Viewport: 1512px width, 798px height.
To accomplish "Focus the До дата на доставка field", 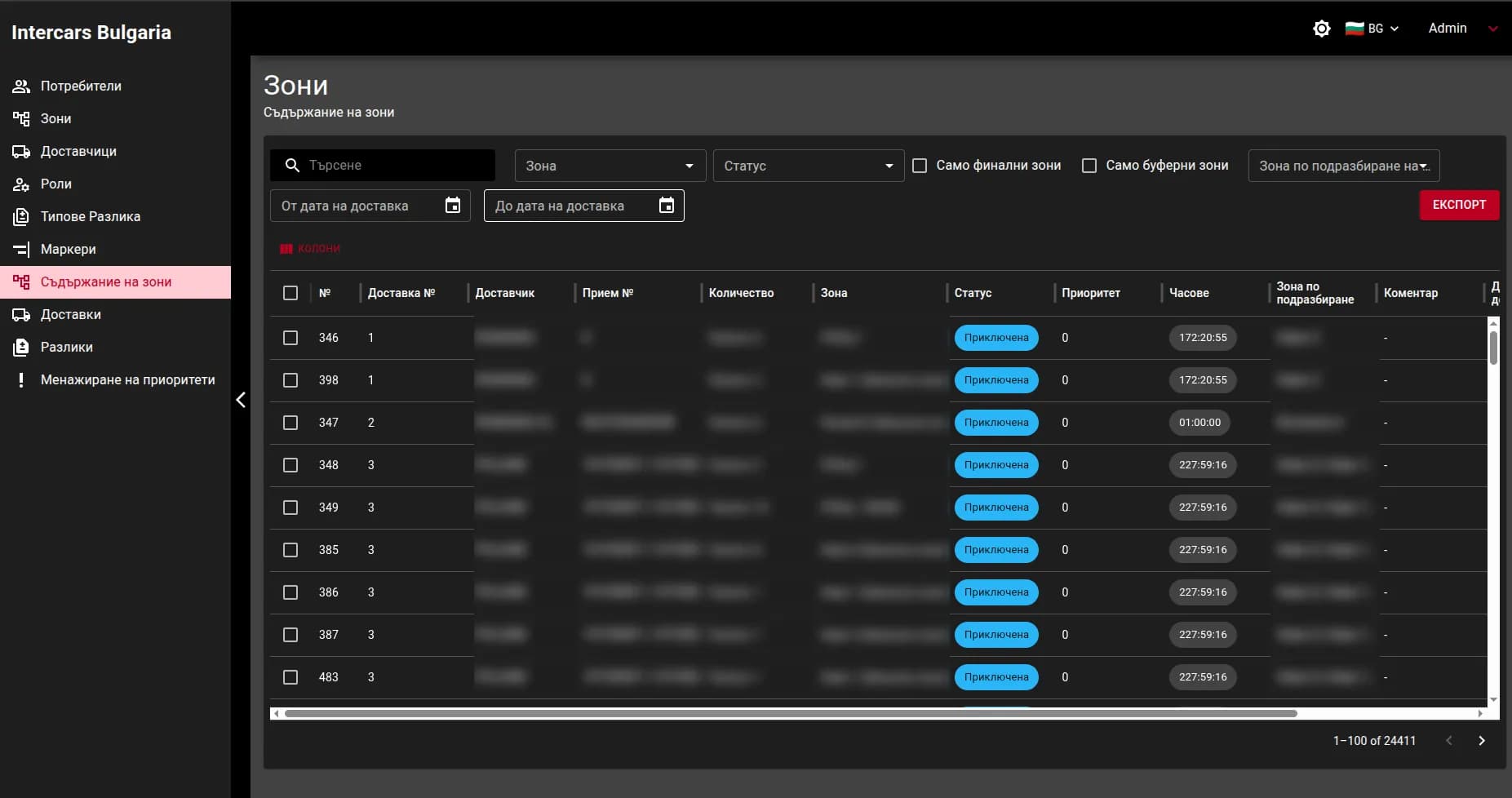I will (584, 206).
